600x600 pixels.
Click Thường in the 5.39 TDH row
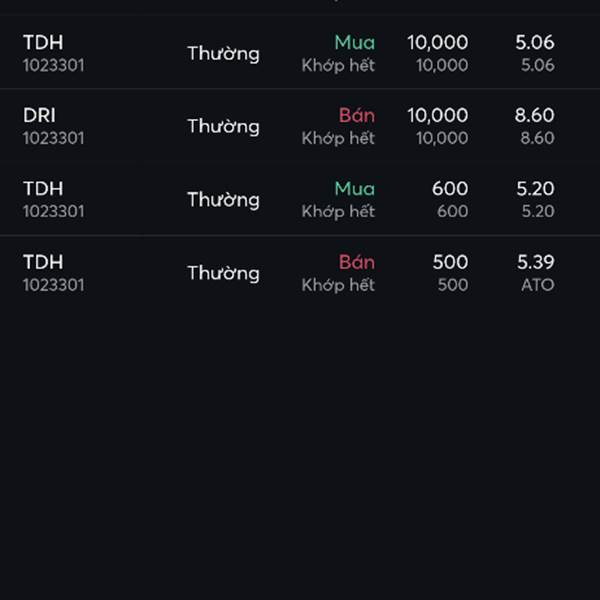(223, 273)
